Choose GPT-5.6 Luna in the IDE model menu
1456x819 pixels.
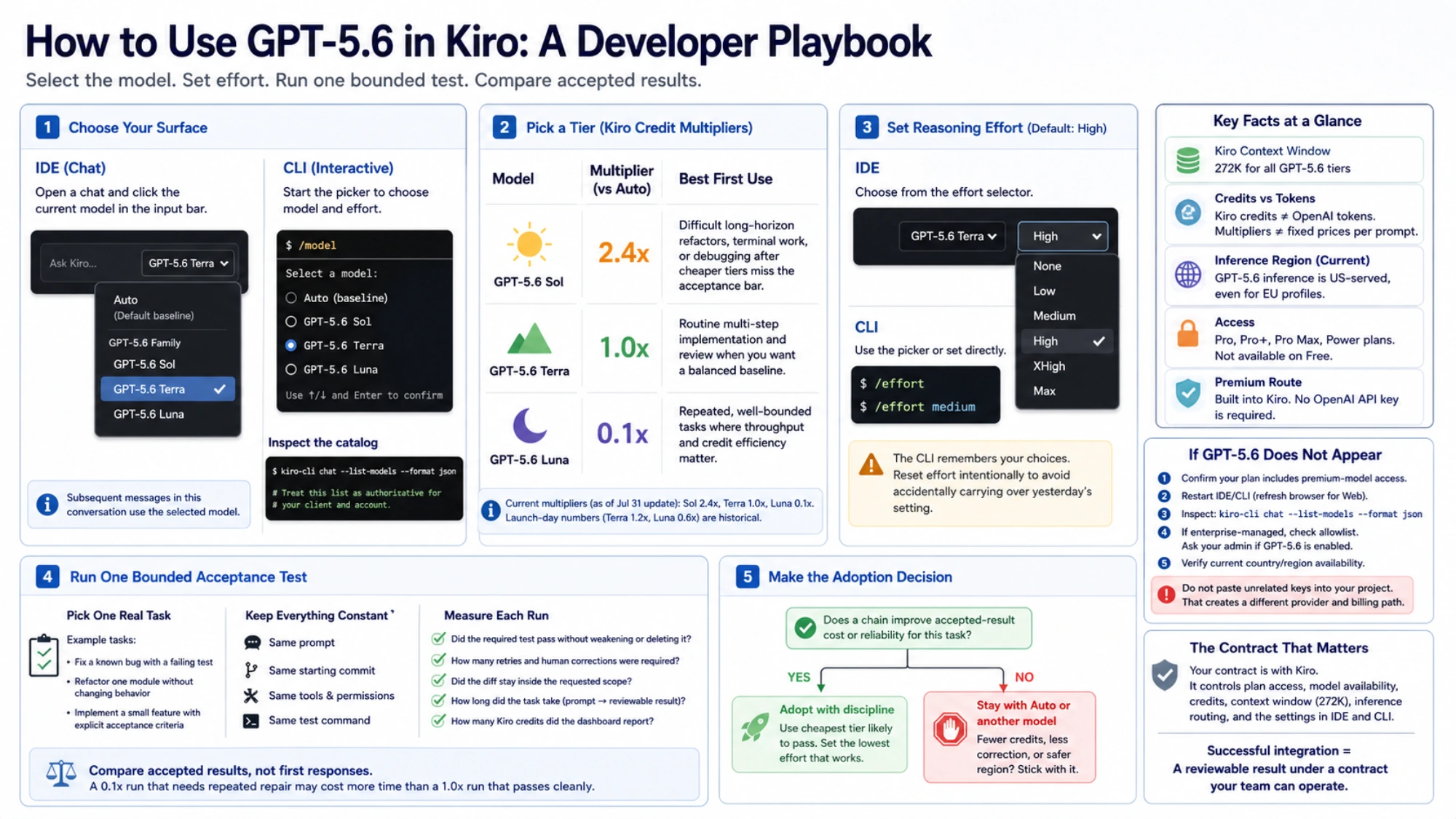click(167, 414)
